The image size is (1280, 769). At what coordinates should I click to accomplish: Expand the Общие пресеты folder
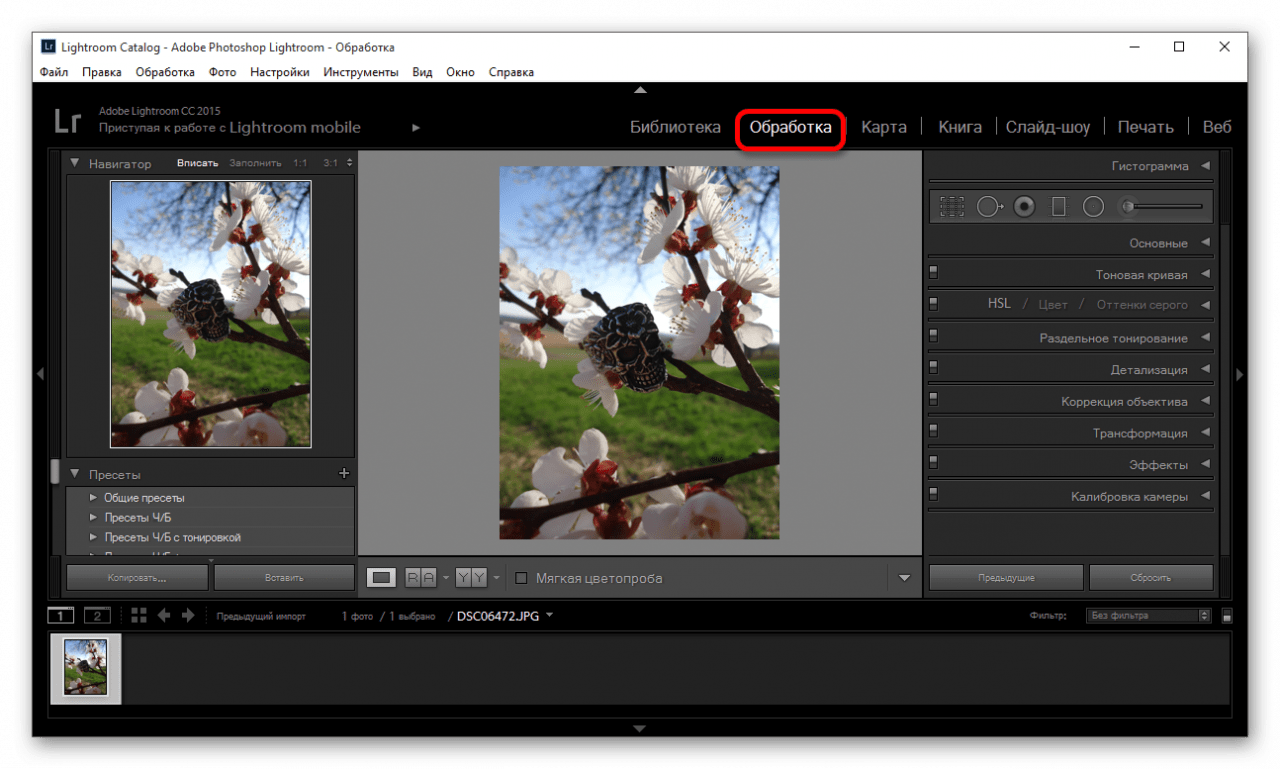click(94, 497)
